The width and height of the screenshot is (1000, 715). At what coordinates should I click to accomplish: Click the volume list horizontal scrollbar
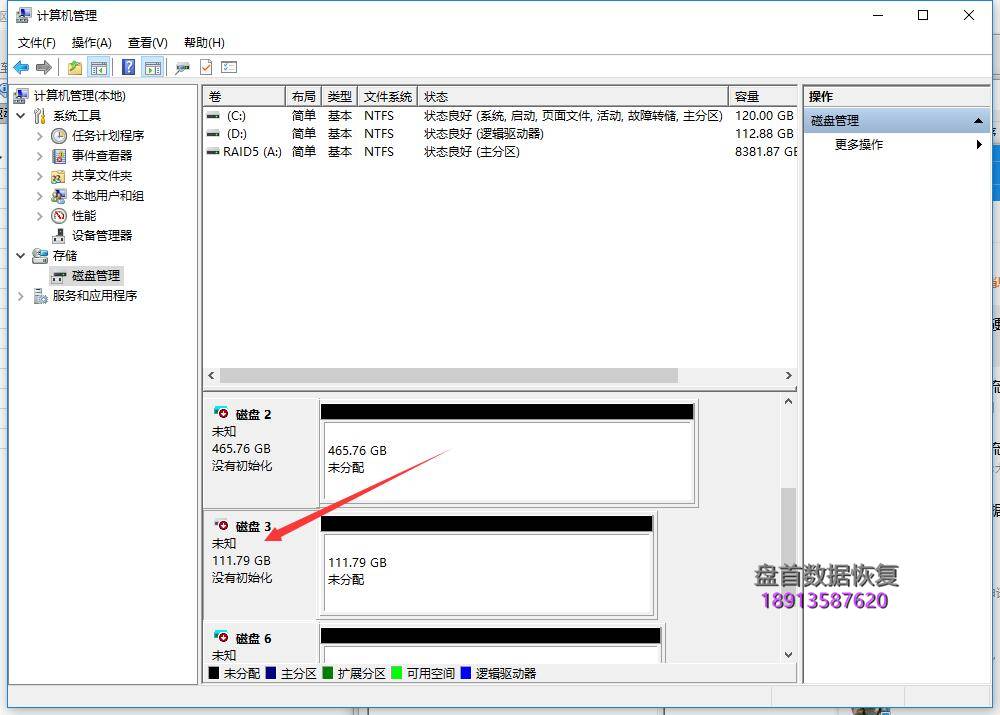[x=450, y=375]
